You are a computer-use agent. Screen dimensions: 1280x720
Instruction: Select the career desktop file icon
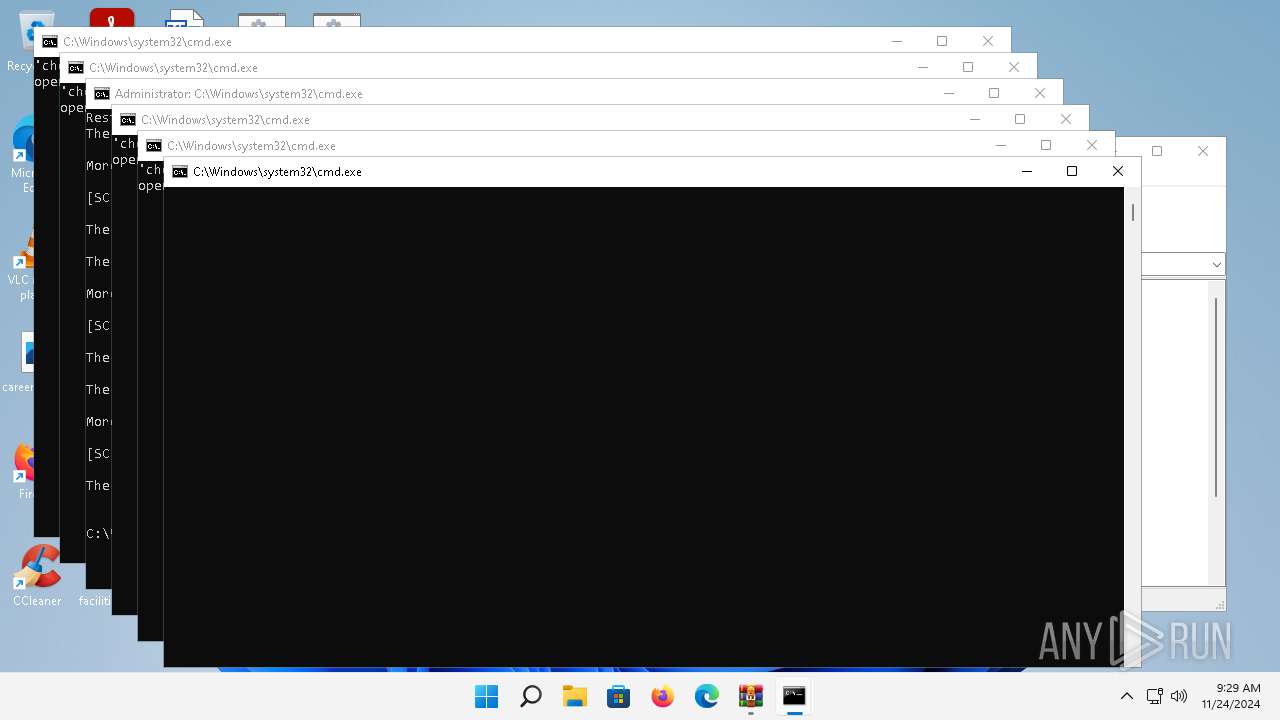tap(28, 353)
